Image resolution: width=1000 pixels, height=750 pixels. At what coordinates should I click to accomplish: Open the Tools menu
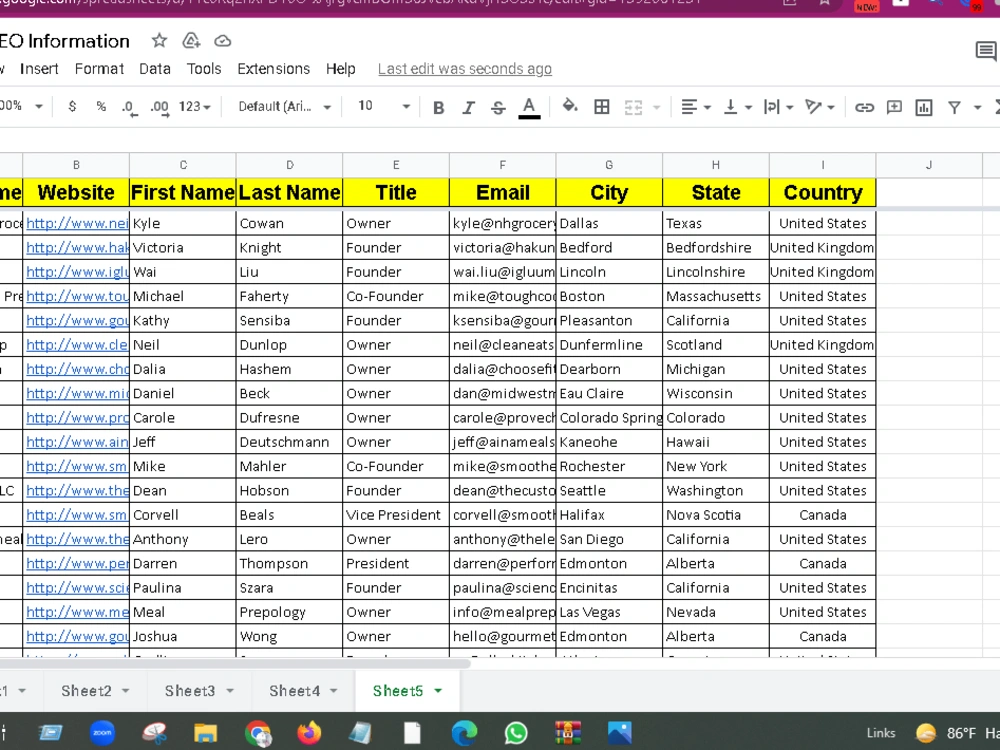coord(204,69)
